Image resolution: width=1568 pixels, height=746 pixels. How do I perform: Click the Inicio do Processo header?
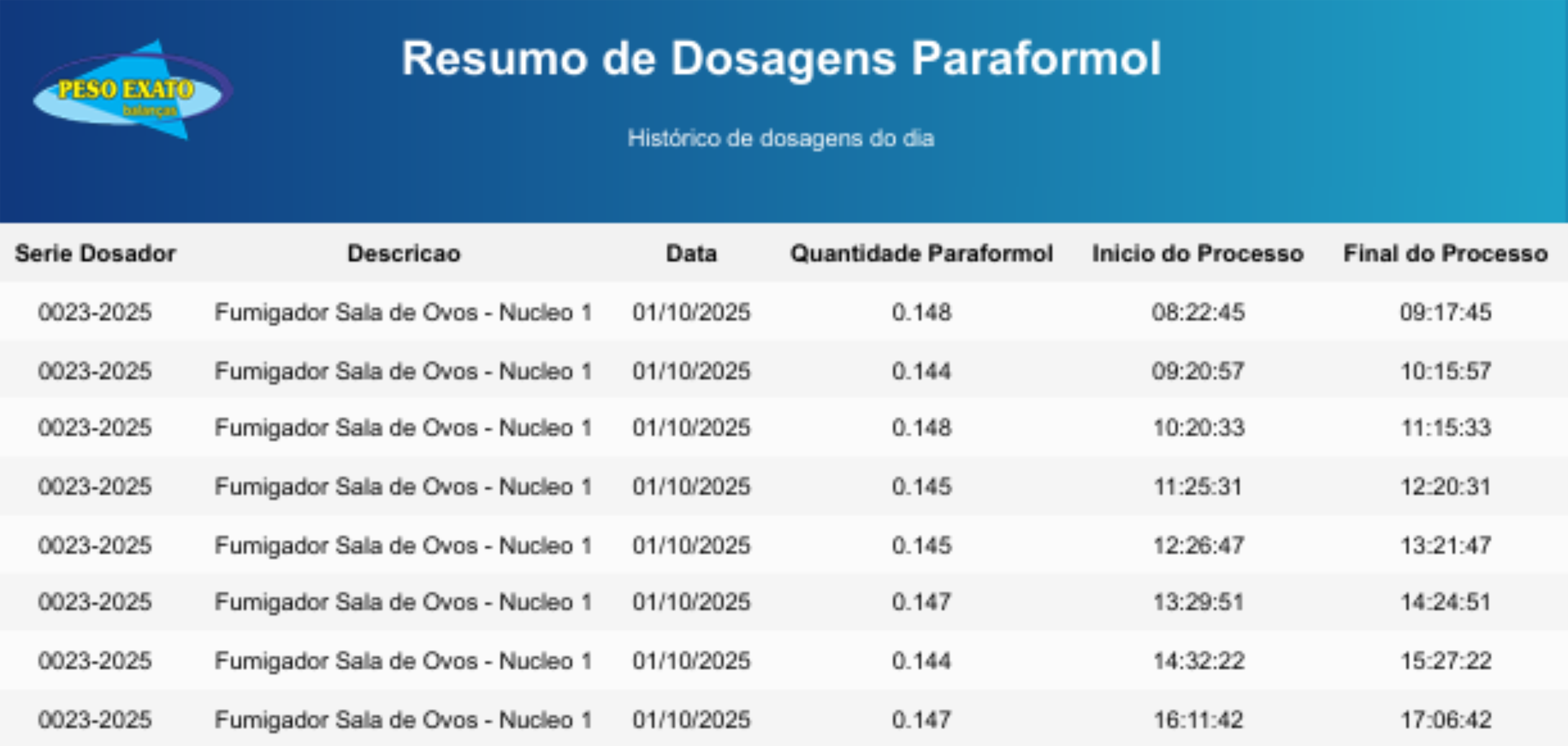click(1197, 253)
